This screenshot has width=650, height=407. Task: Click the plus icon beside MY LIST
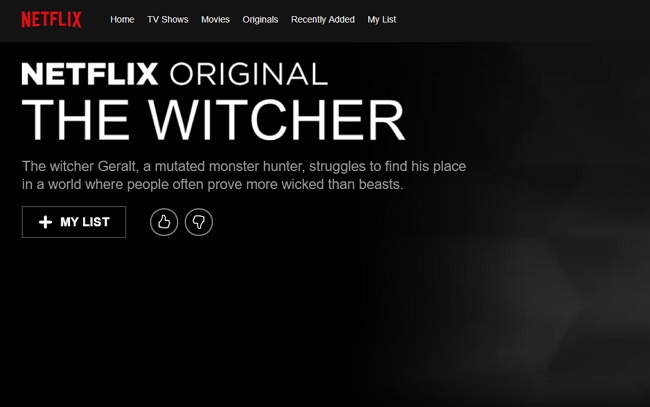point(46,222)
